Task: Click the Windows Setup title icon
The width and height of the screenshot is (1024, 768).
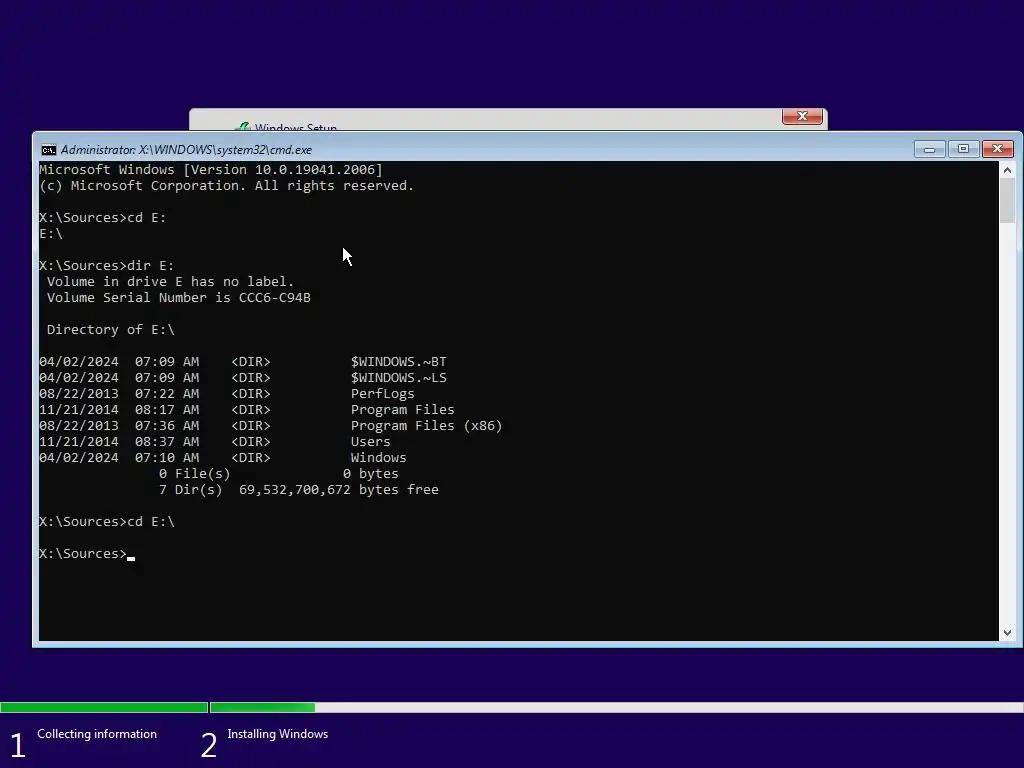Action: click(242, 127)
